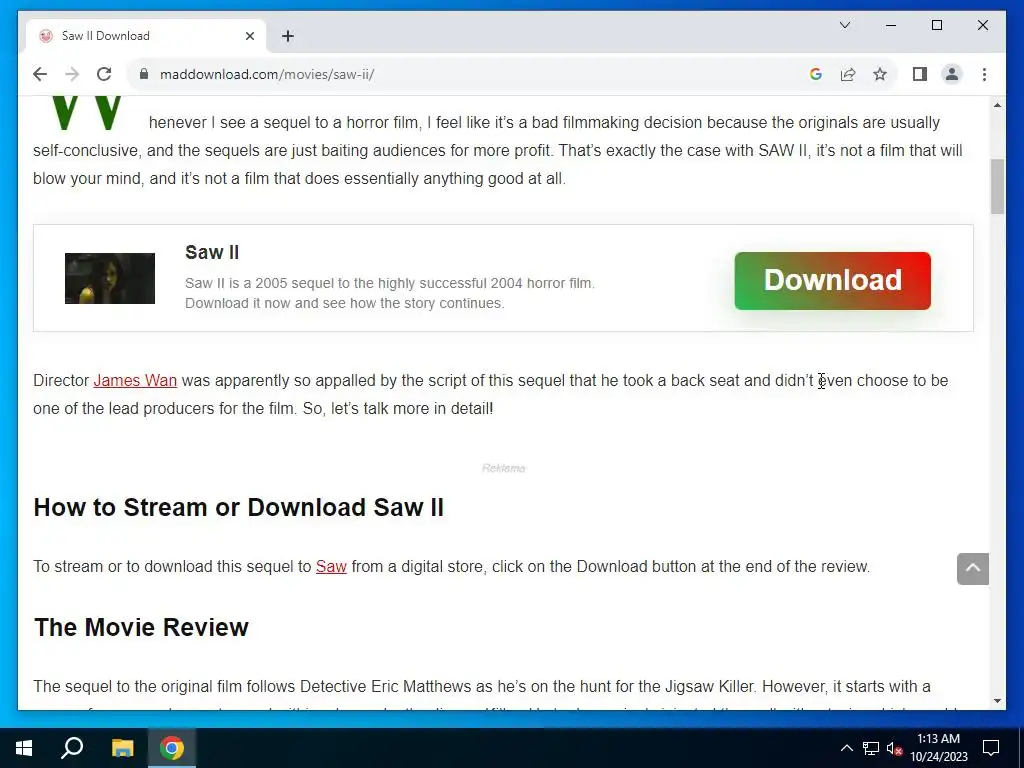Viewport: 1024px width, 768px height.
Task: Open the Saw movie link
Action: point(331,566)
